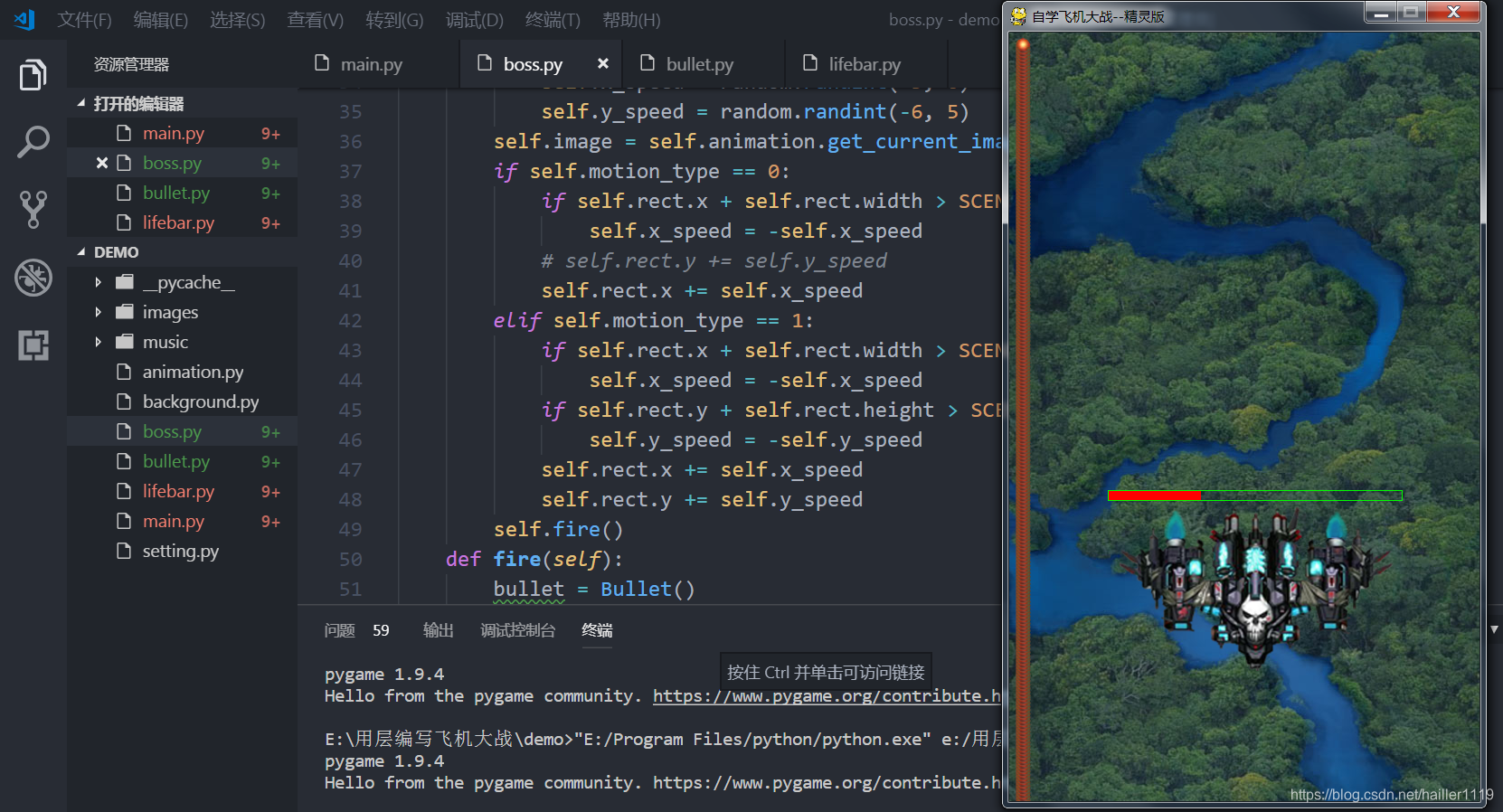Expand the images folder arrow
The height and width of the screenshot is (812, 1503).
pyautogui.click(x=98, y=312)
